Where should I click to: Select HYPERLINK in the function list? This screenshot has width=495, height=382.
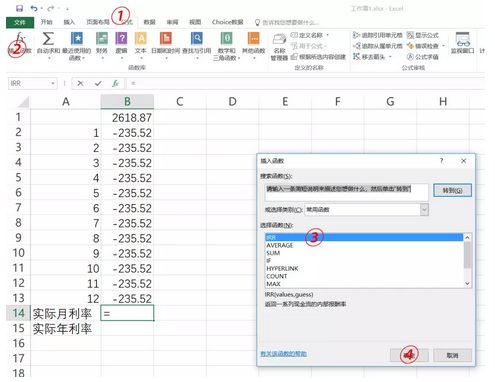(364, 268)
